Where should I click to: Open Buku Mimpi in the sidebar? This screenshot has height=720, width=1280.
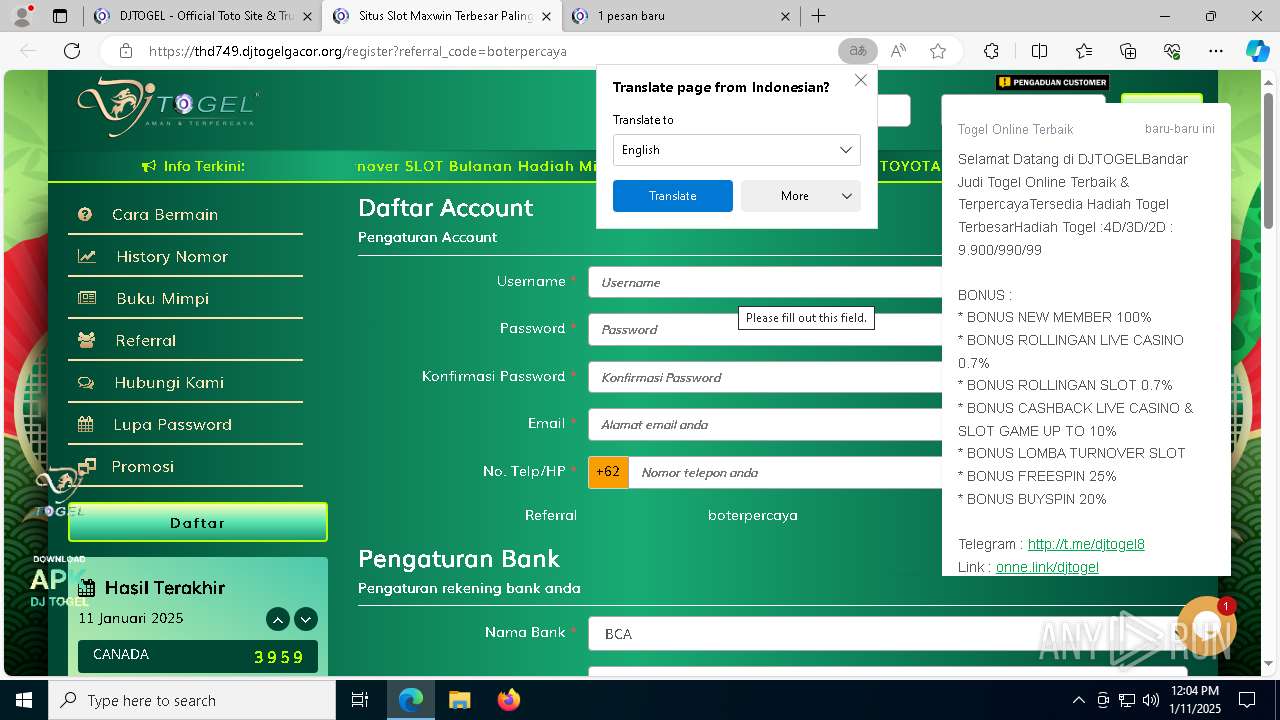[x=185, y=298]
